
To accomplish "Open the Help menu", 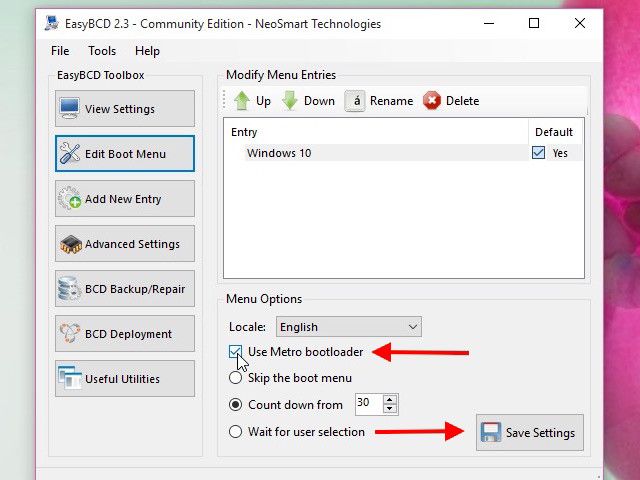I will 147,51.
